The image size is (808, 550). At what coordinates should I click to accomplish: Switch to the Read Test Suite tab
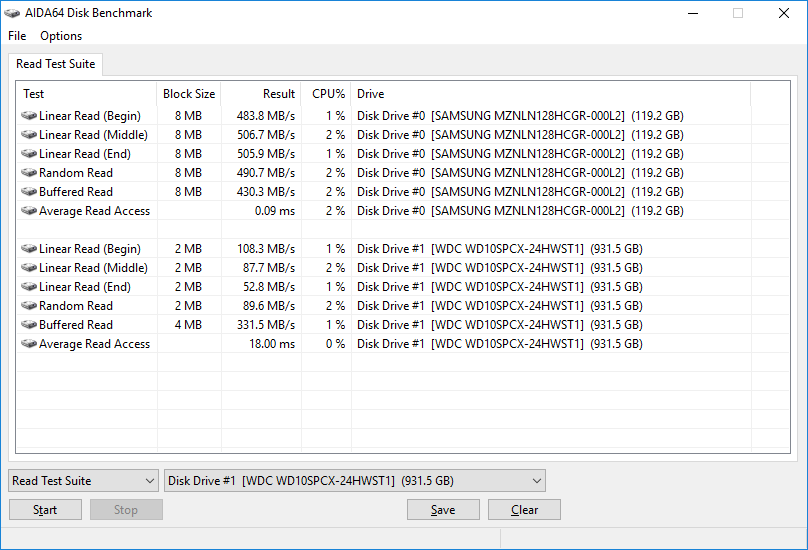pyautogui.click(x=56, y=64)
